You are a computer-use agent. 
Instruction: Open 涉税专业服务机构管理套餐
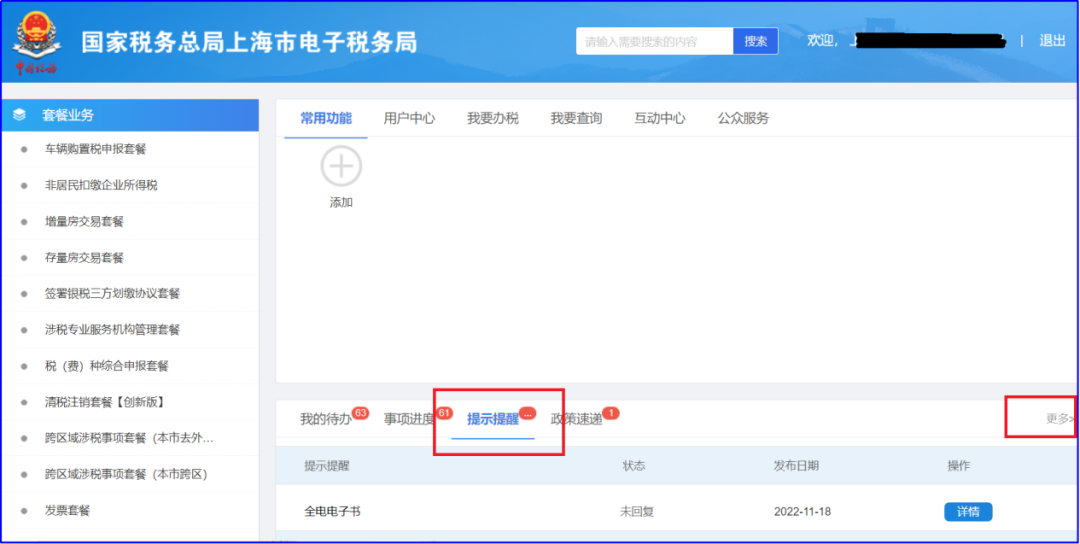coord(112,330)
